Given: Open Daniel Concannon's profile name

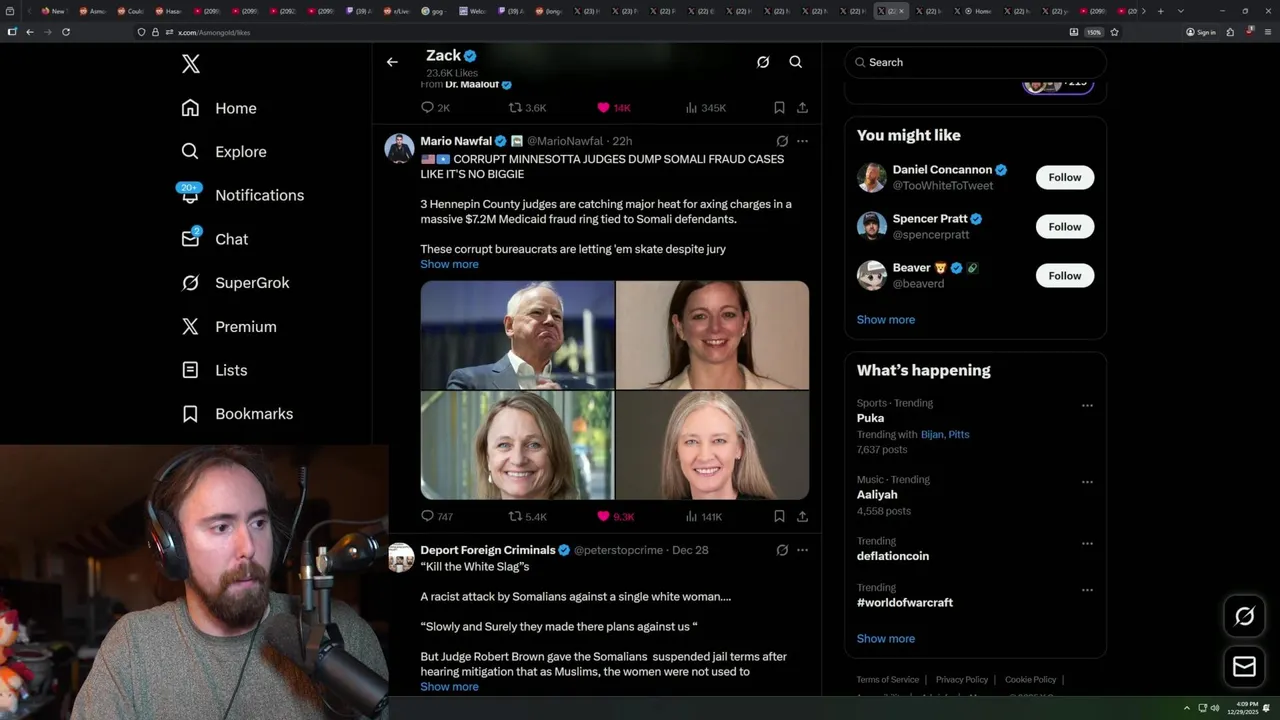Looking at the screenshot, I should click(x=942, y=170).
